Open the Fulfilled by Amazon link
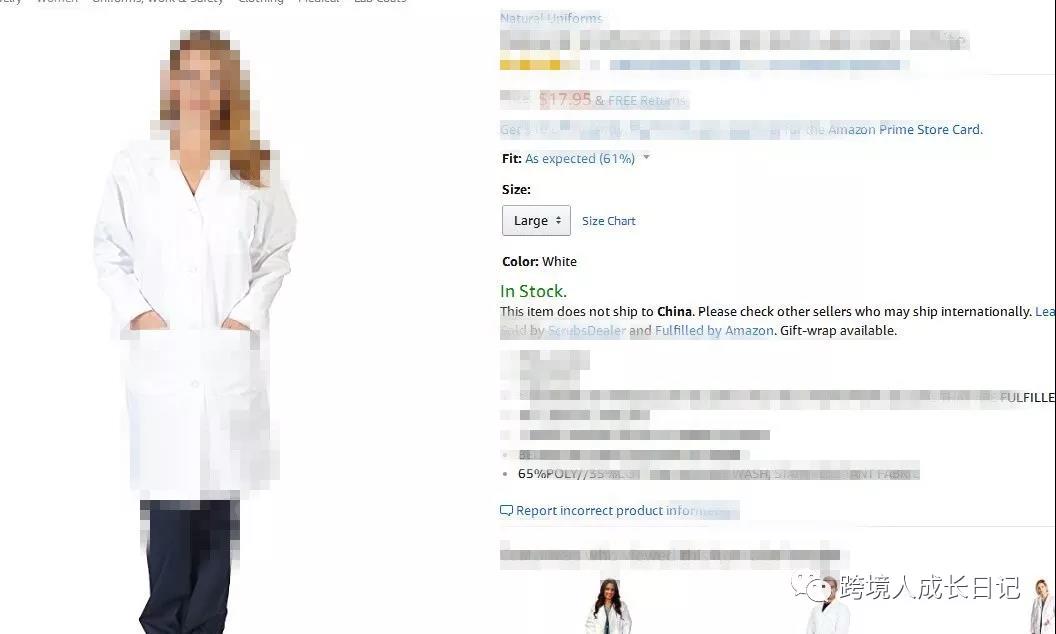This screenshot has height=634, width=1056. 714,330
